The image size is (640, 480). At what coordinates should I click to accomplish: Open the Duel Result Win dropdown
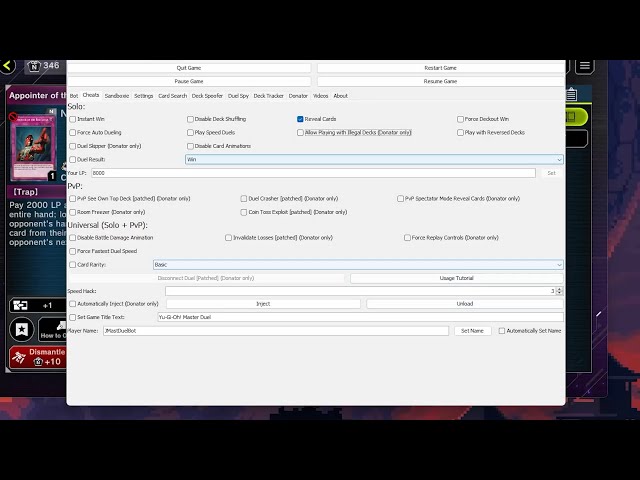374,160
